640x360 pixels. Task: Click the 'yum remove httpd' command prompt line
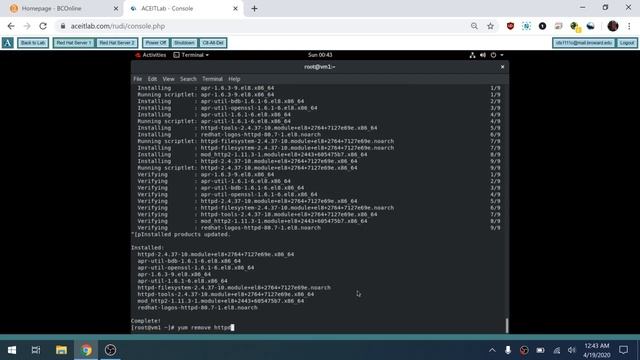182,328
